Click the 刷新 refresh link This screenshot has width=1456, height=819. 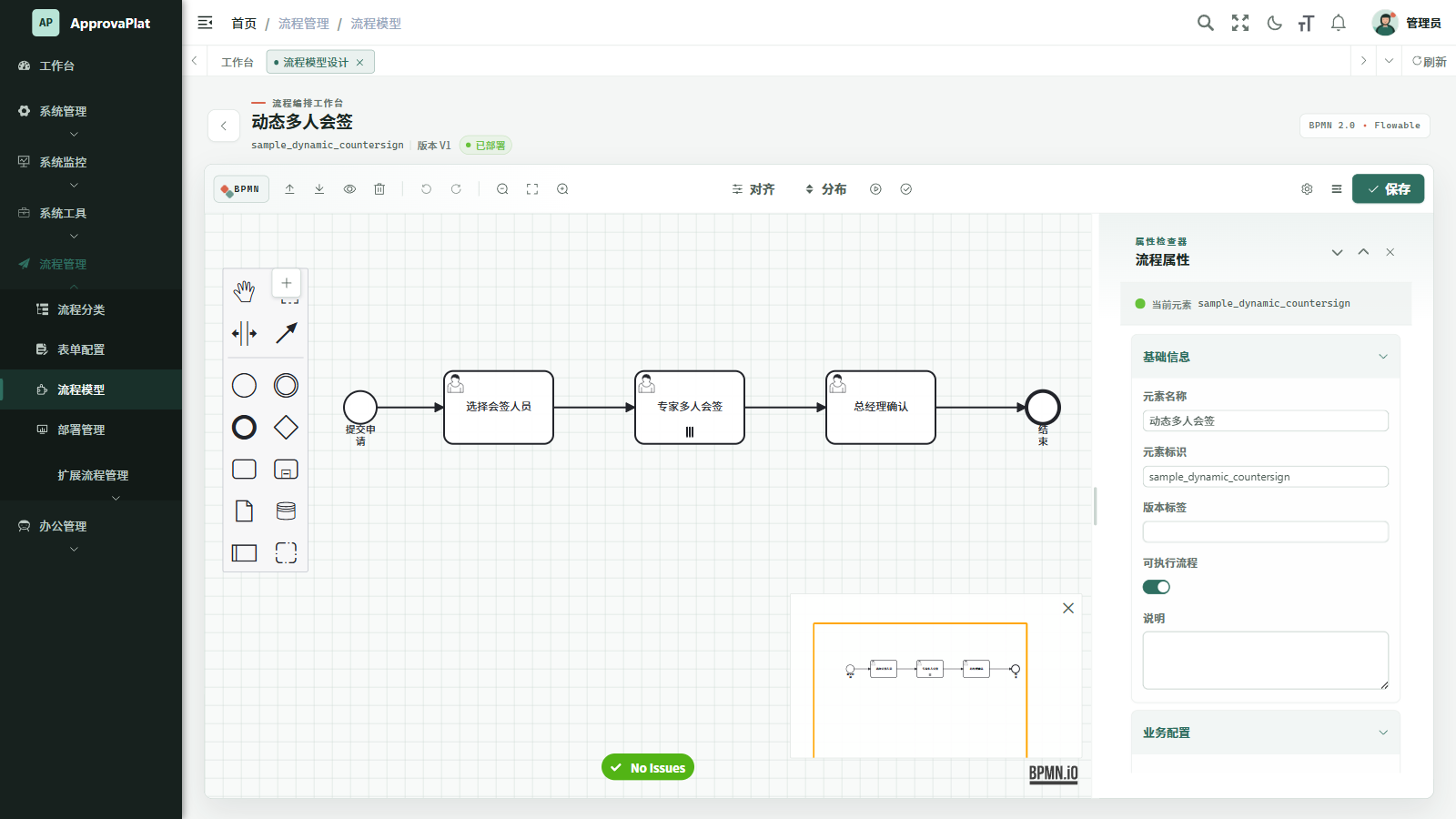[x=1430, y=62]
